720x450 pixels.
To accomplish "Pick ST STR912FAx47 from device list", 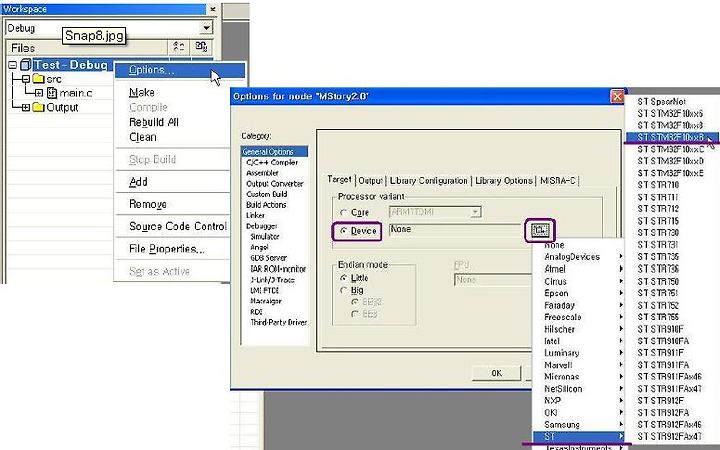I will point(671,436).
